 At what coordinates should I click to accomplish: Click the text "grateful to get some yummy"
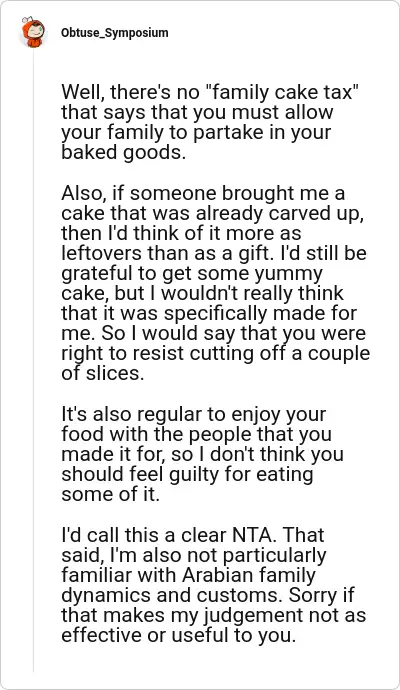pos(192,274)
